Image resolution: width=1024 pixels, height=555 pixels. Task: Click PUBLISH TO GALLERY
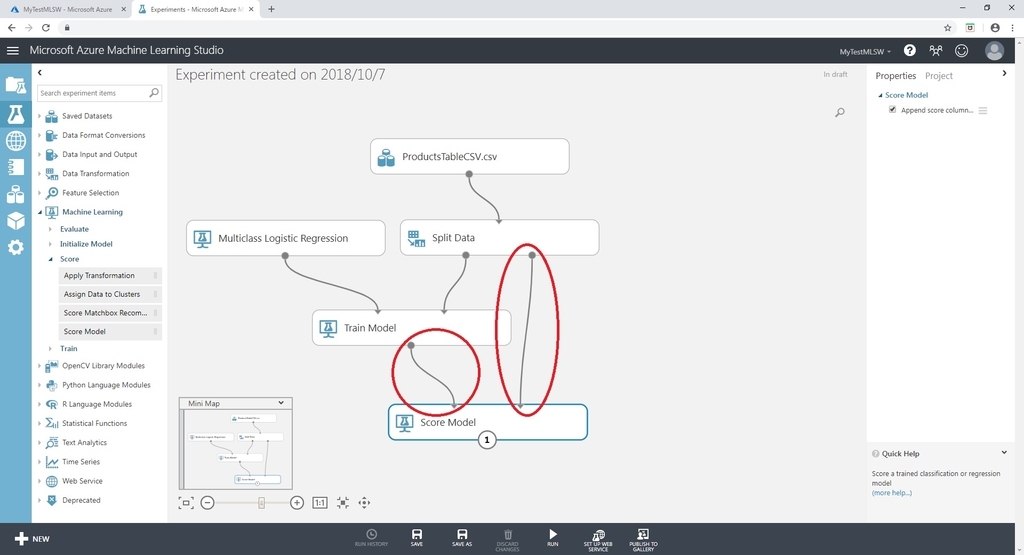coord(643,541)
